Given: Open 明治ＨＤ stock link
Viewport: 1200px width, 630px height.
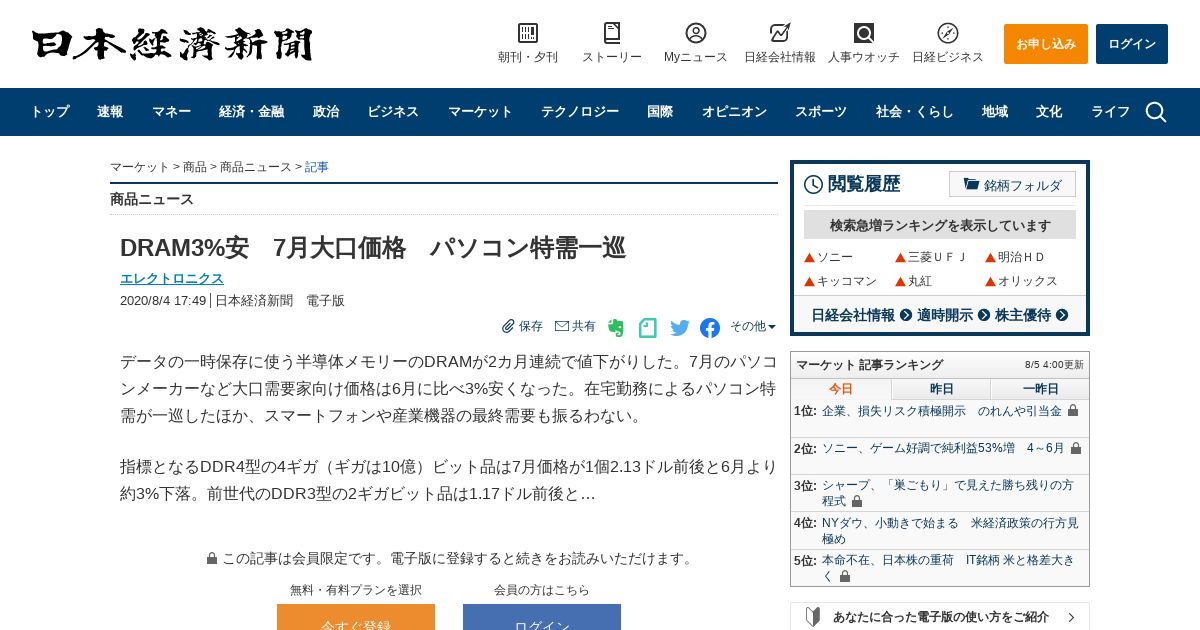Looking at the screenshot, I should pos(1021,257).
